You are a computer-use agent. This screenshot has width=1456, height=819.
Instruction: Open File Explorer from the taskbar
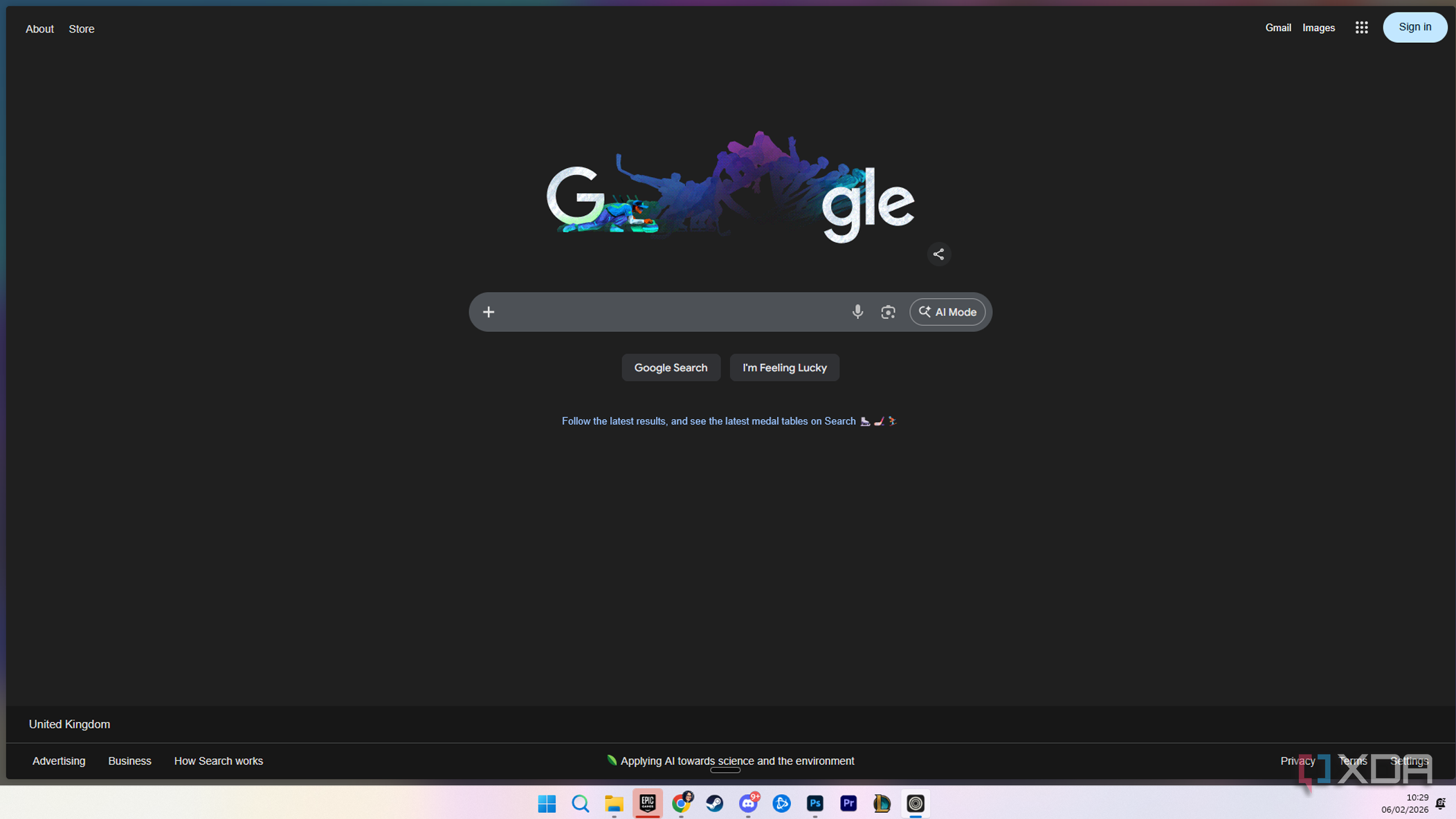pyautogui.click(x=614, y=803)
